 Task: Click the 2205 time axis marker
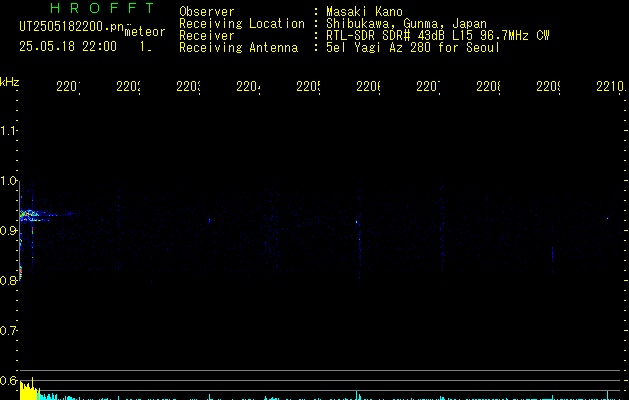(x=308, y=86)
